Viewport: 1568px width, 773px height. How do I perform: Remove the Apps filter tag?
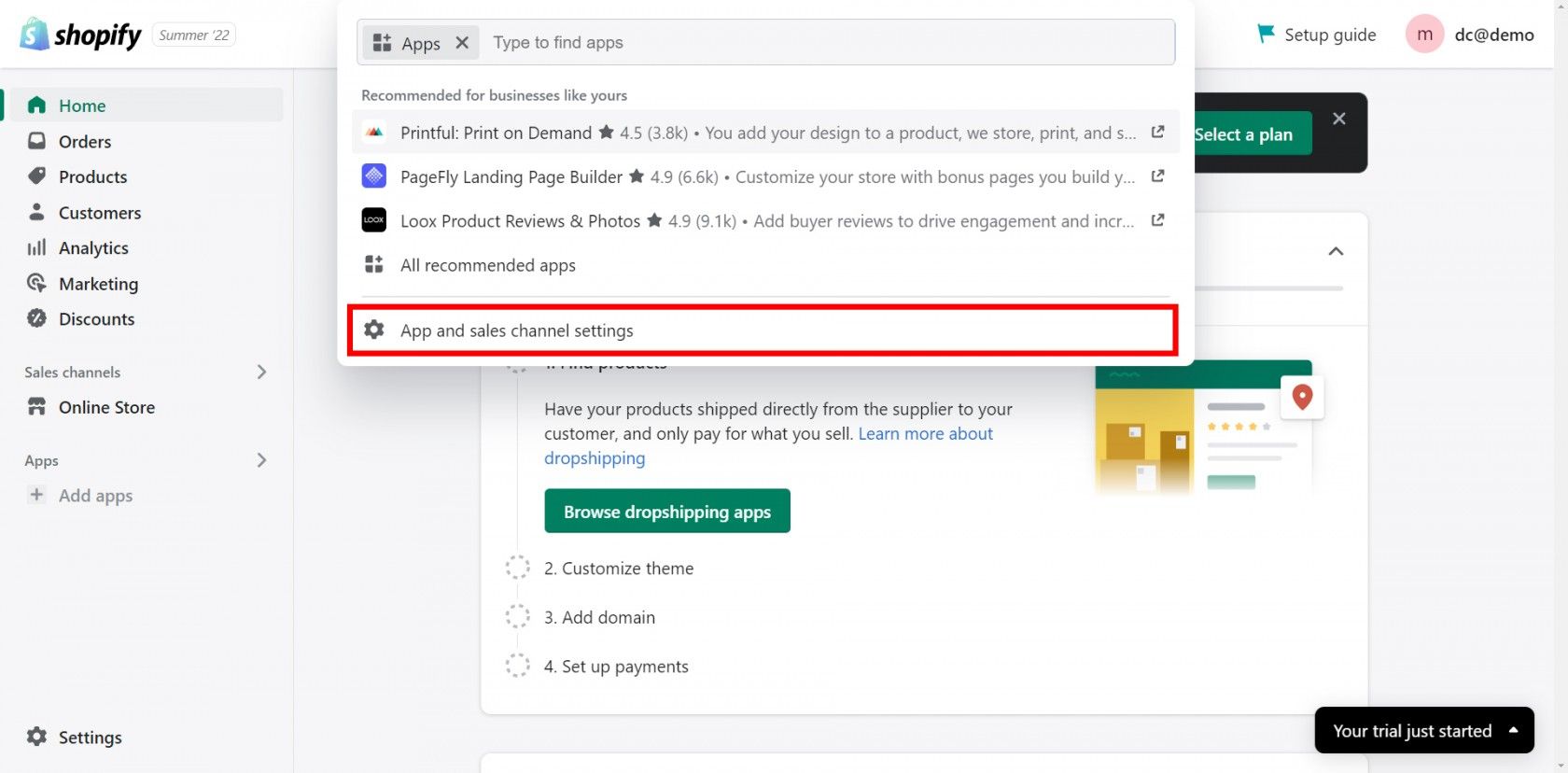tap(462, 43)
